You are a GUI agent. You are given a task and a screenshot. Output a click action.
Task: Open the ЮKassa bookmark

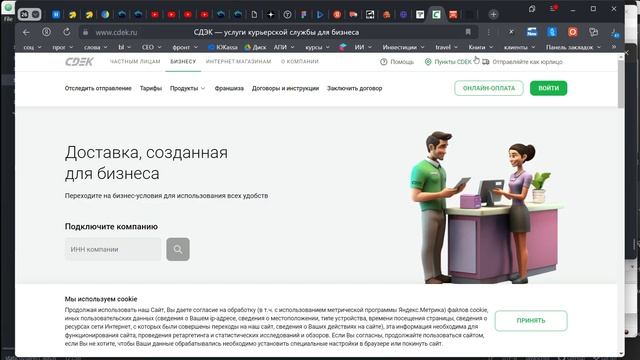point(222,47)
